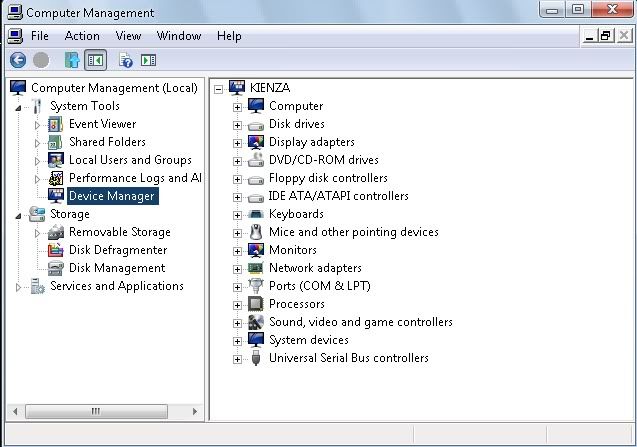
Task: Collapse the System Tools tree node
Action: [x=18, y=108]
